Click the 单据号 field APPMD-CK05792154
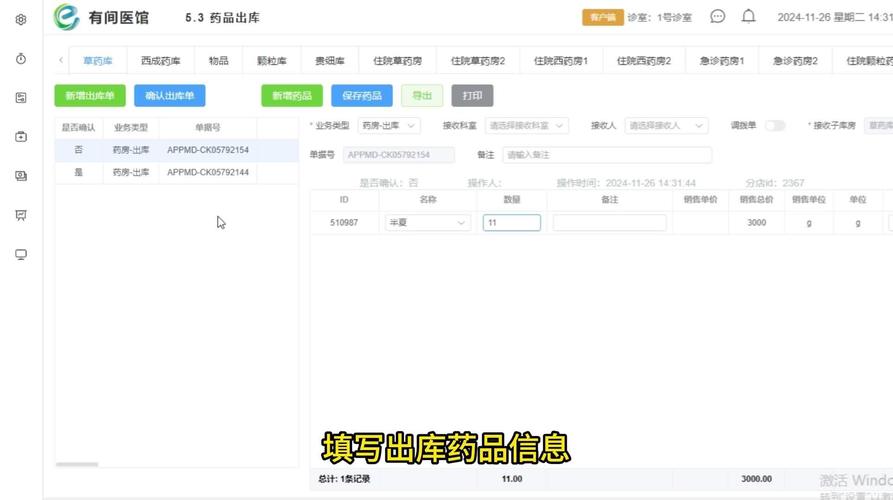This screenshot has height=500, width=893. tap(399, 155)
